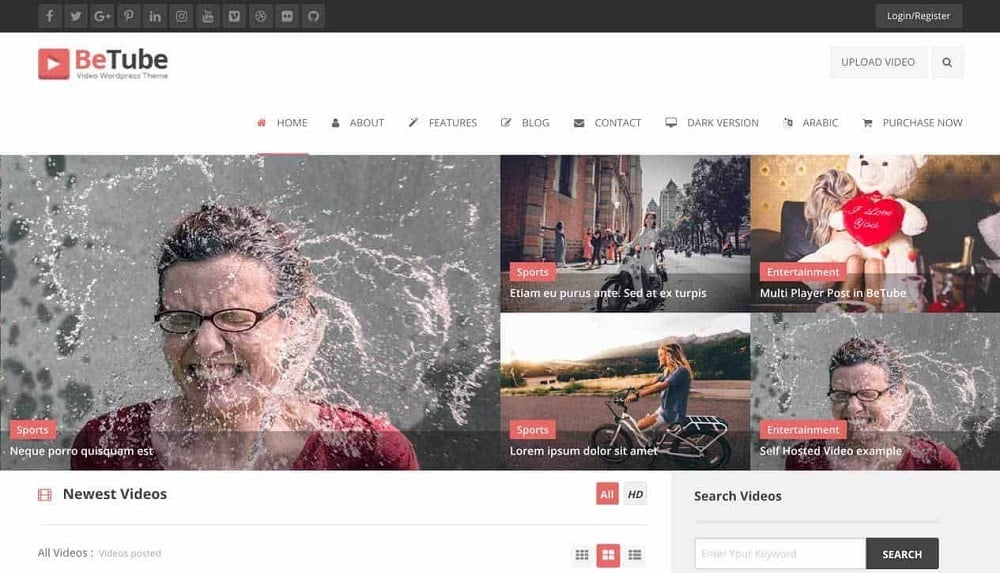Open the YouTube channel icon
This screenshot has width=1000, height=573.
tap(207, 16)
